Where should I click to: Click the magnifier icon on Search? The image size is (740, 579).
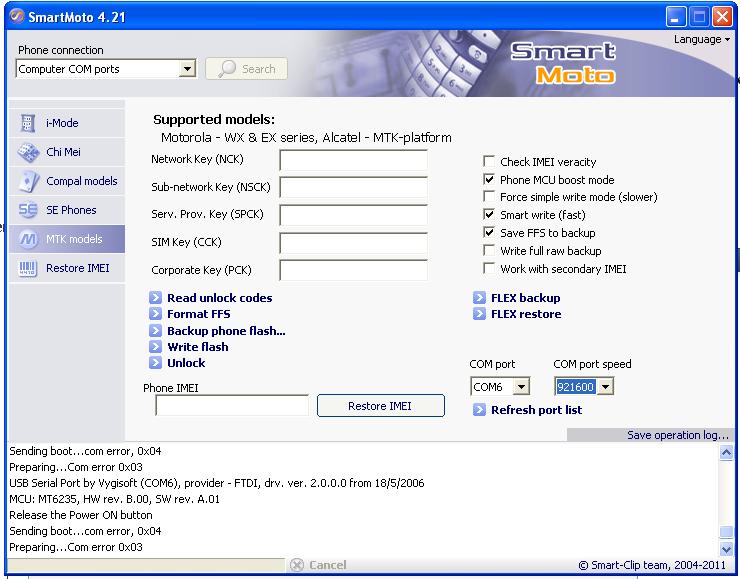pyautogui.click(x=227, y=69)
